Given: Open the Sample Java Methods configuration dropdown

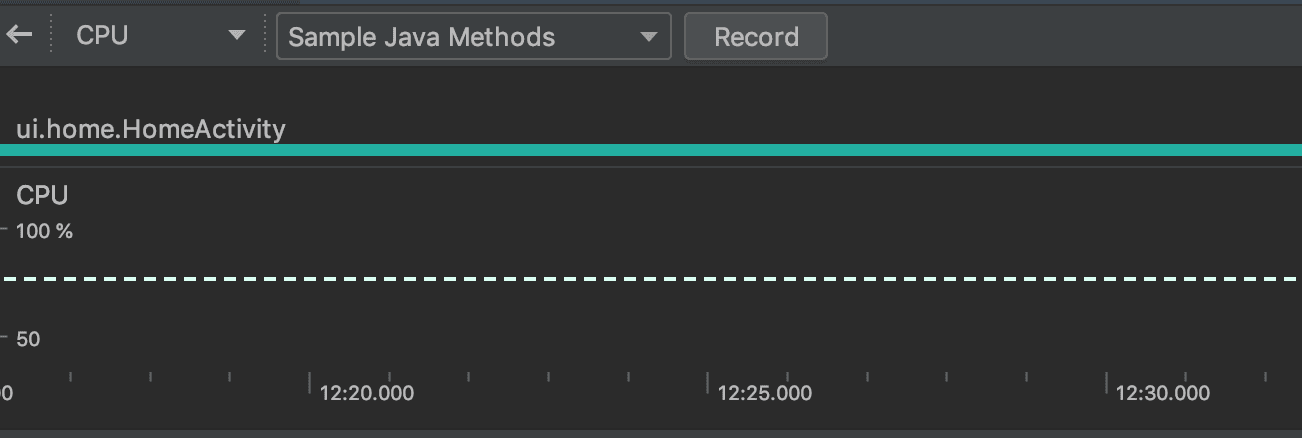Looking at the screenshot, I should tap(473, 37).
